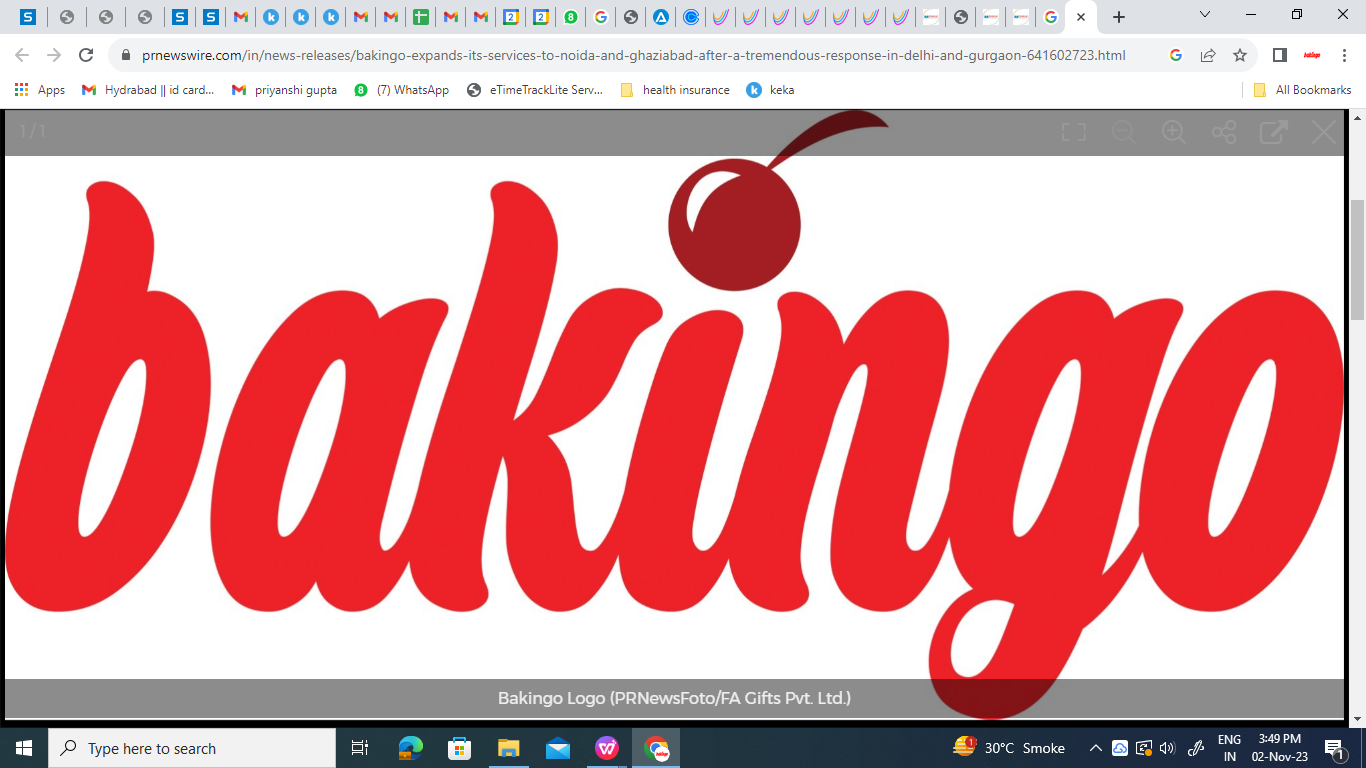Click the '1 / 1' image counter

(x=33, y=131)
